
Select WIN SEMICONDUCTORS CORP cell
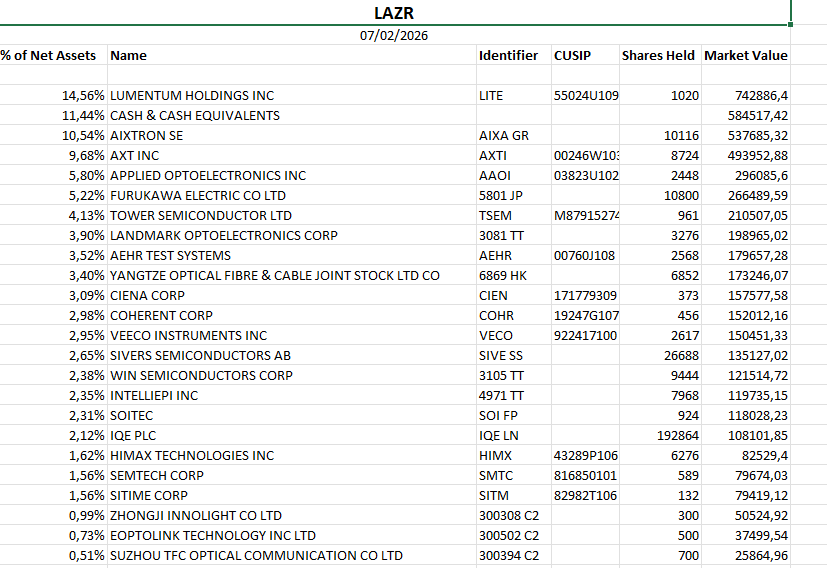(x=292, y=376)
